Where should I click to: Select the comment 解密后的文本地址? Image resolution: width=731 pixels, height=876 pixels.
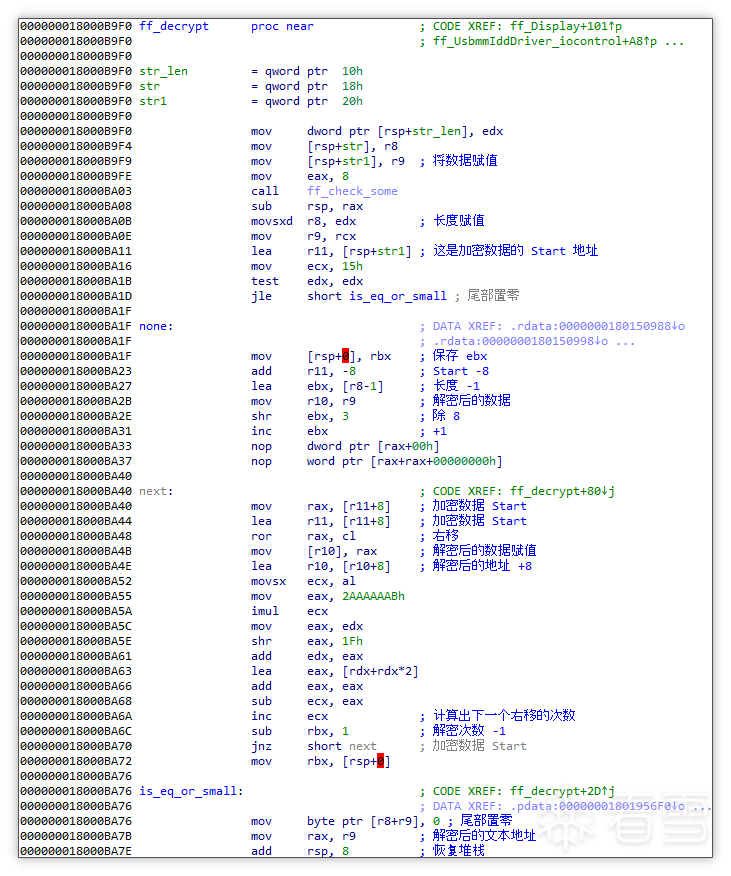[485, 836]
